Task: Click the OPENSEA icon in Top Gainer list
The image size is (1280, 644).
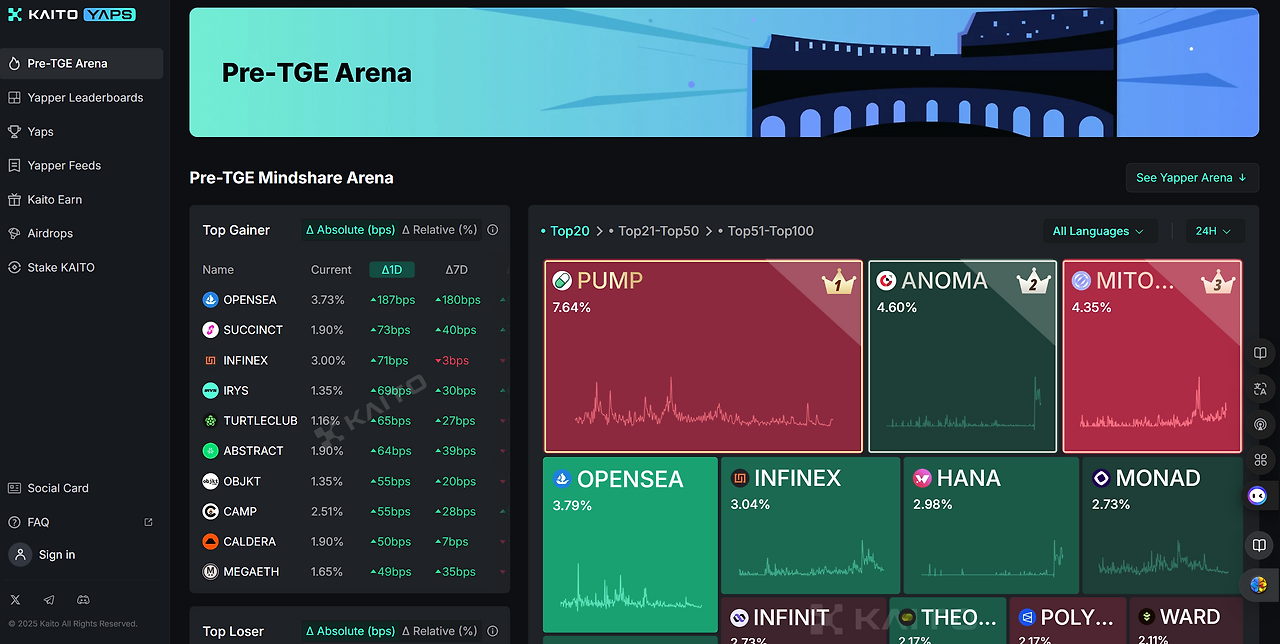Action: pos(210,300)
